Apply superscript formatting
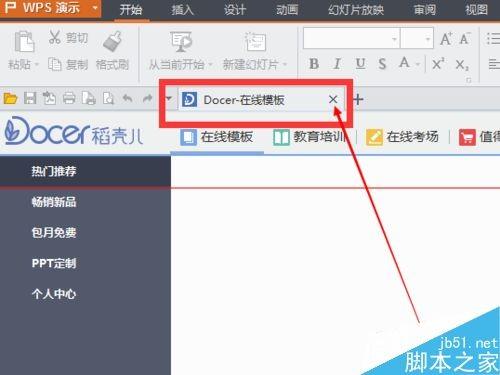The width and height of the screenshot is (500, 375). point(438,64)
